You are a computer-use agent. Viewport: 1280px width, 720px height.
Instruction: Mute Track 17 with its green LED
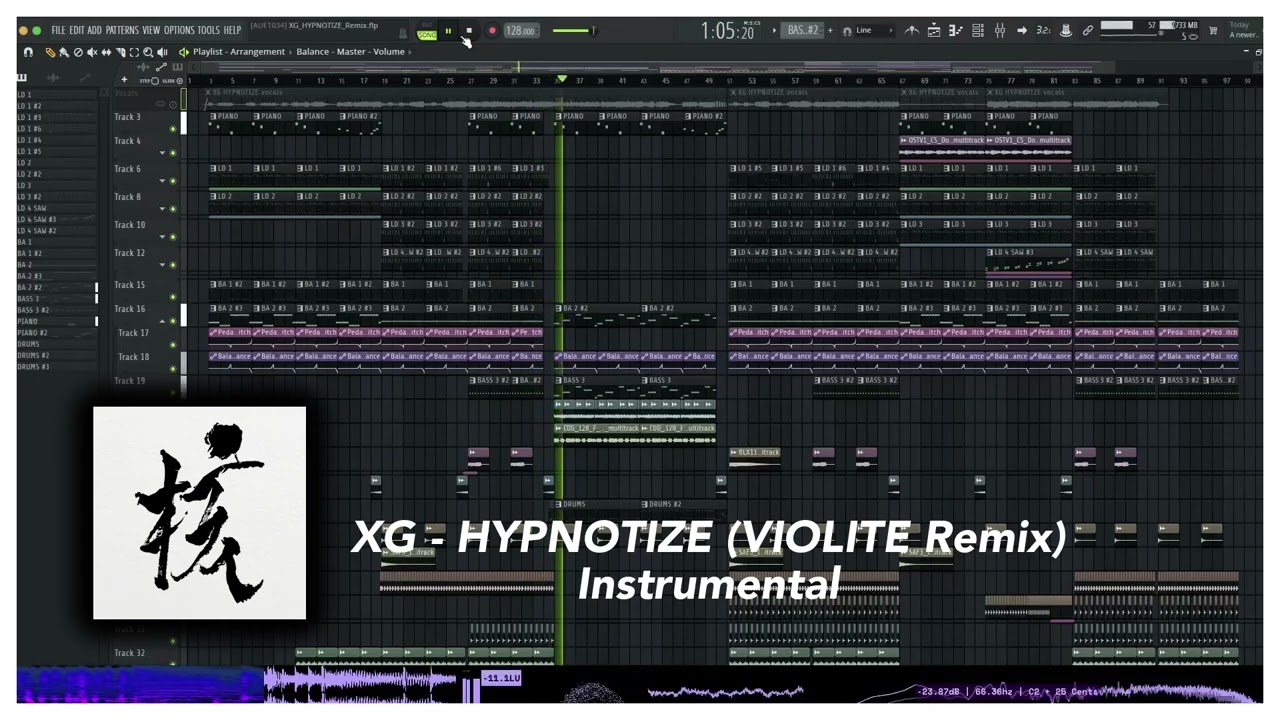coord(173,345)
